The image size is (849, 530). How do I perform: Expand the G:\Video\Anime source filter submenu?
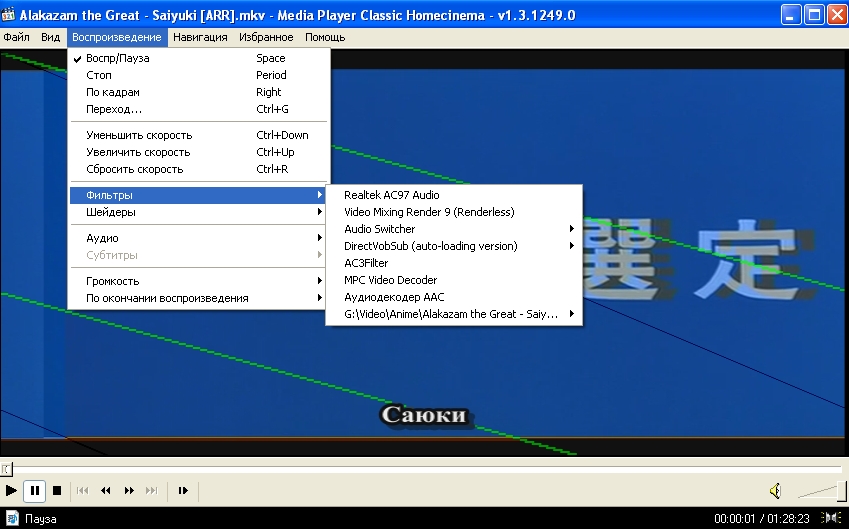coord(454,314)
